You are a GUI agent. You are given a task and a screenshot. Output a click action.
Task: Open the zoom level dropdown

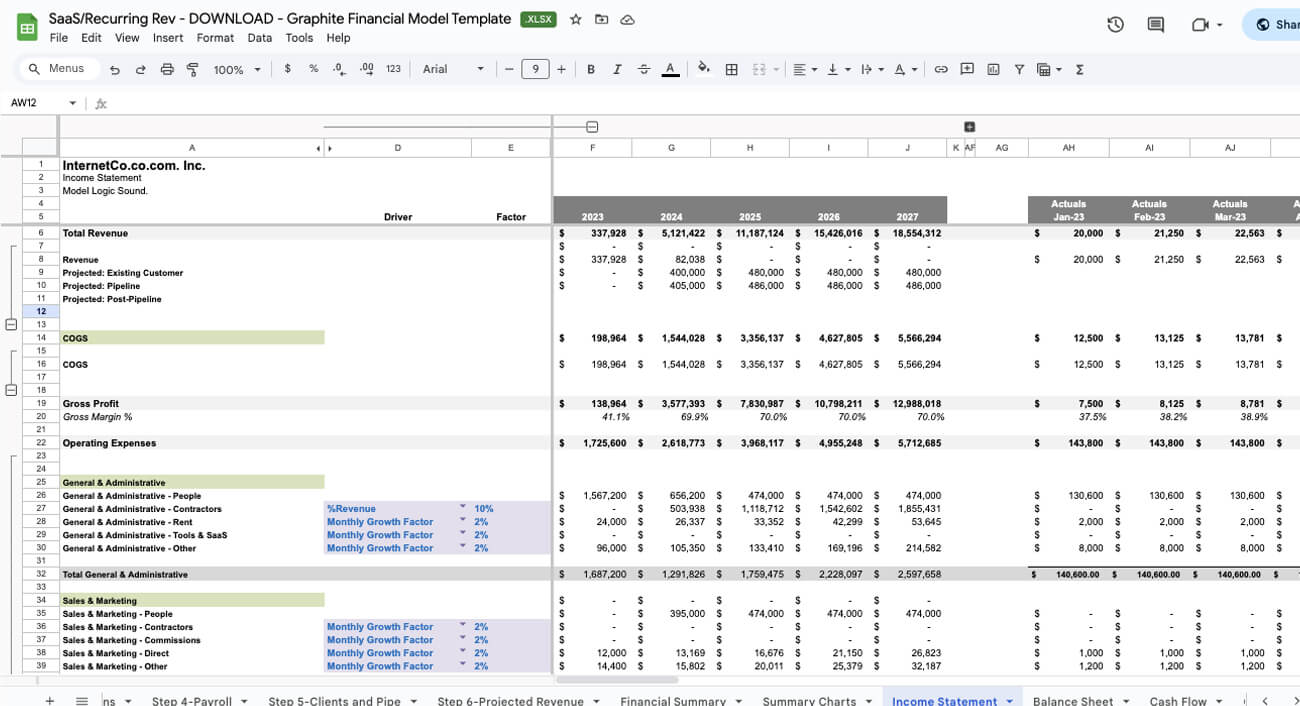coord(237,69)
